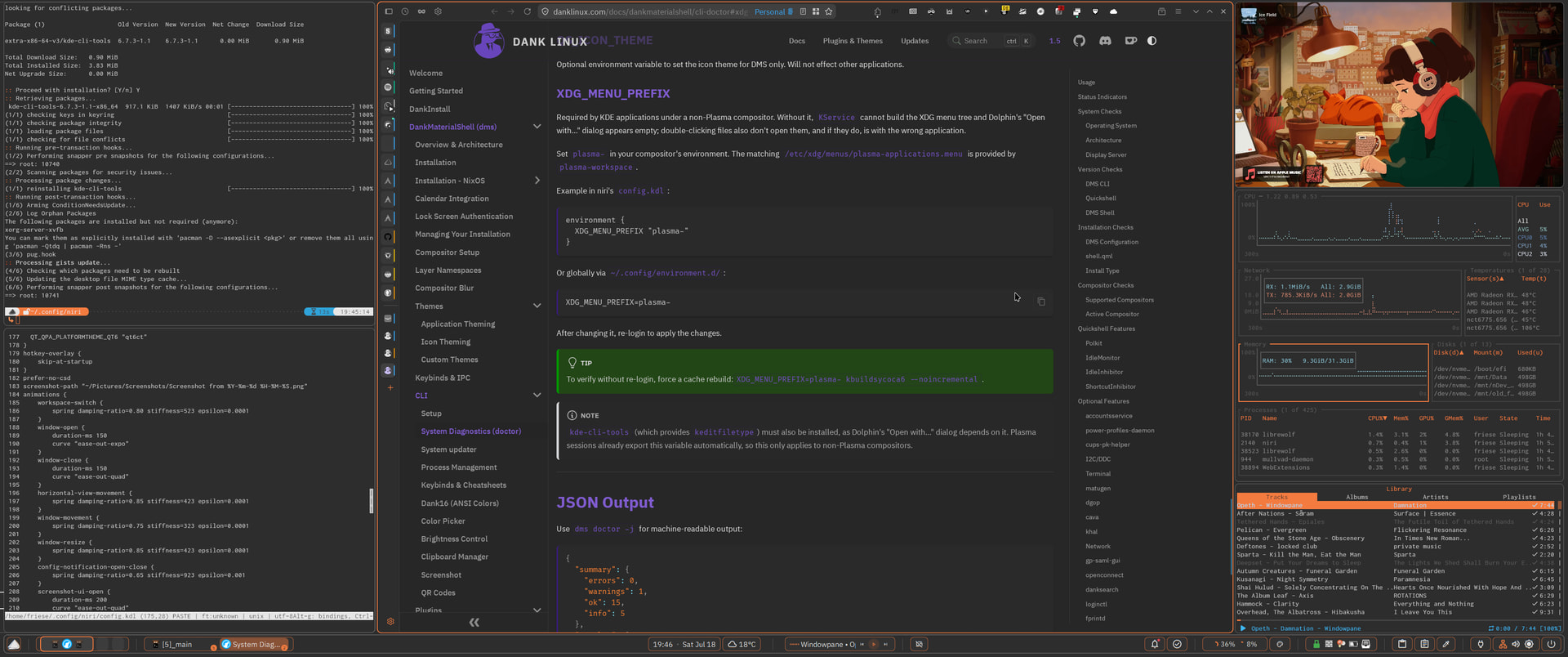This screenshot has height=657, width=1568.
Task: Open the launcher icon on the taskbar
Action: 14,644
